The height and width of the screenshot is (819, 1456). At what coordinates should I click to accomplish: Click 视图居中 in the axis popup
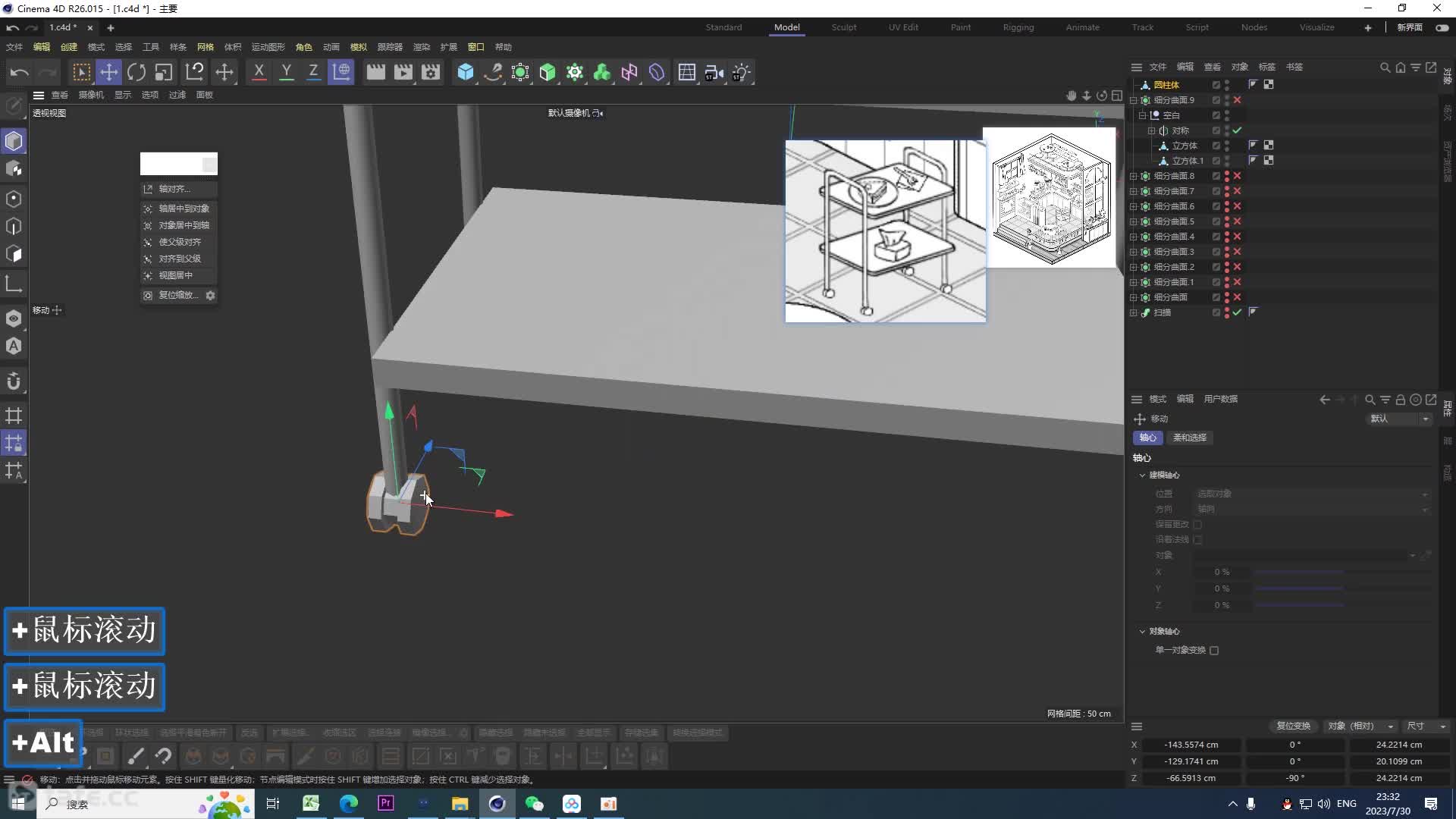[x=178, y=275]
